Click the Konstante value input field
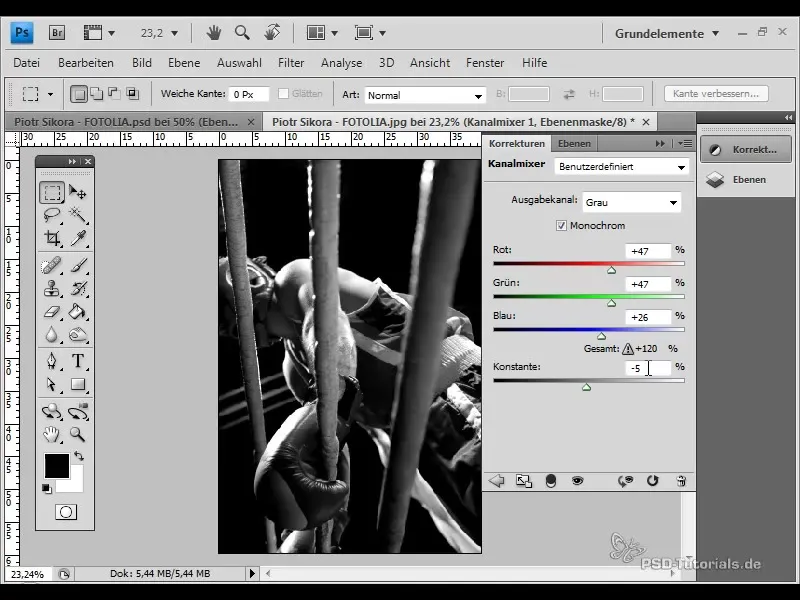Viewport: 800px width, 600px height. click(646, 368)
